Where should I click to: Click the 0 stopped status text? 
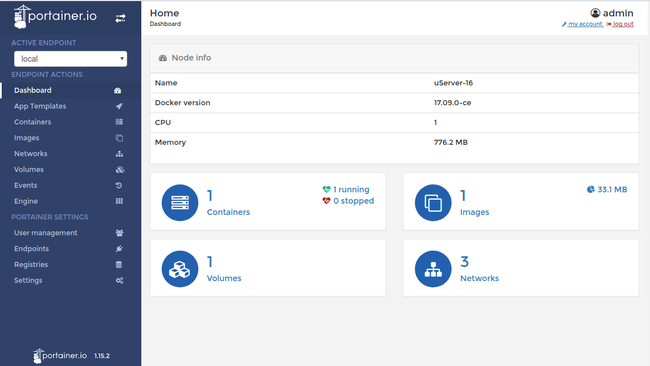(x=354, y=201)
